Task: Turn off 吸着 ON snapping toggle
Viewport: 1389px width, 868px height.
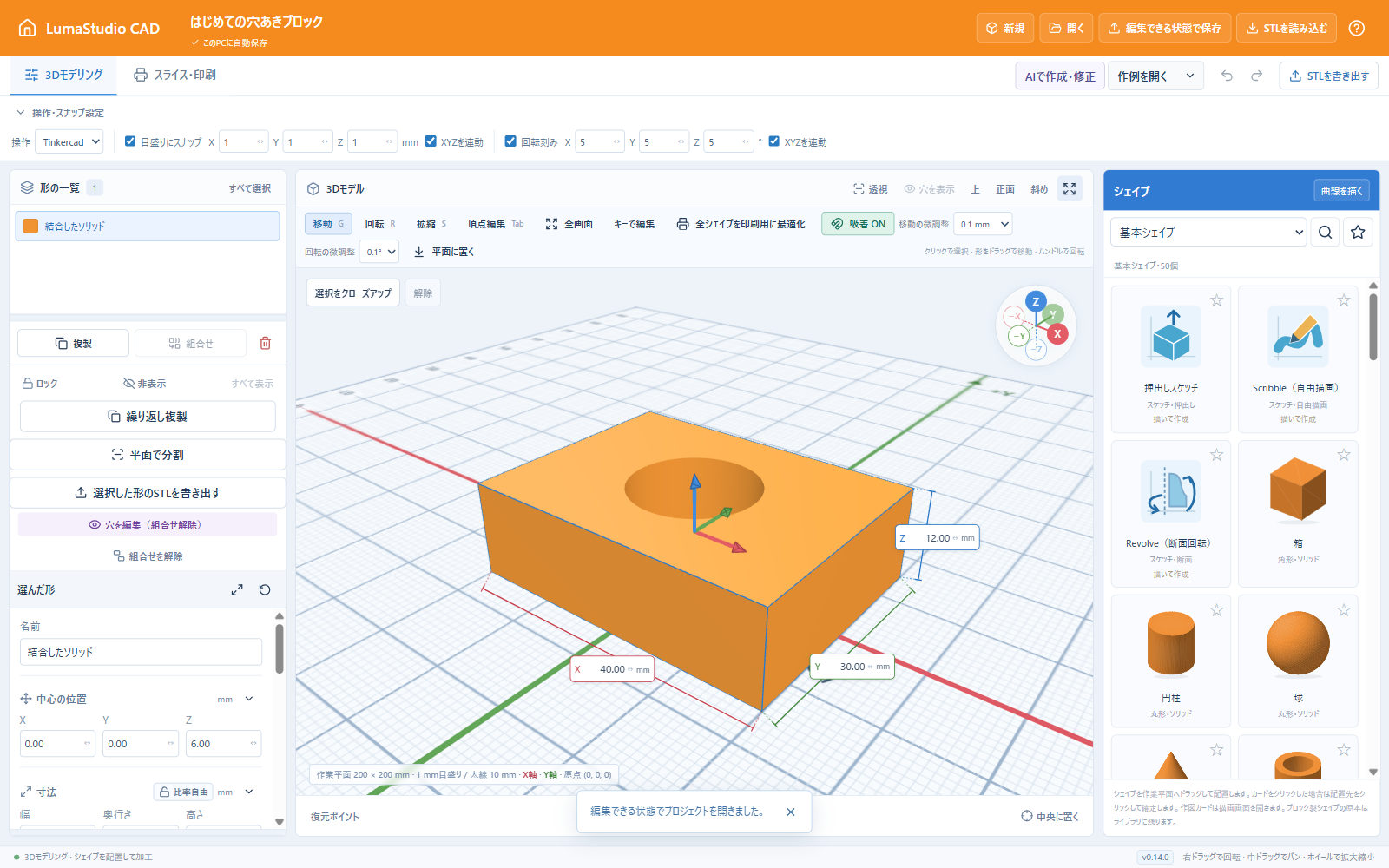Action: click(858, 224)
